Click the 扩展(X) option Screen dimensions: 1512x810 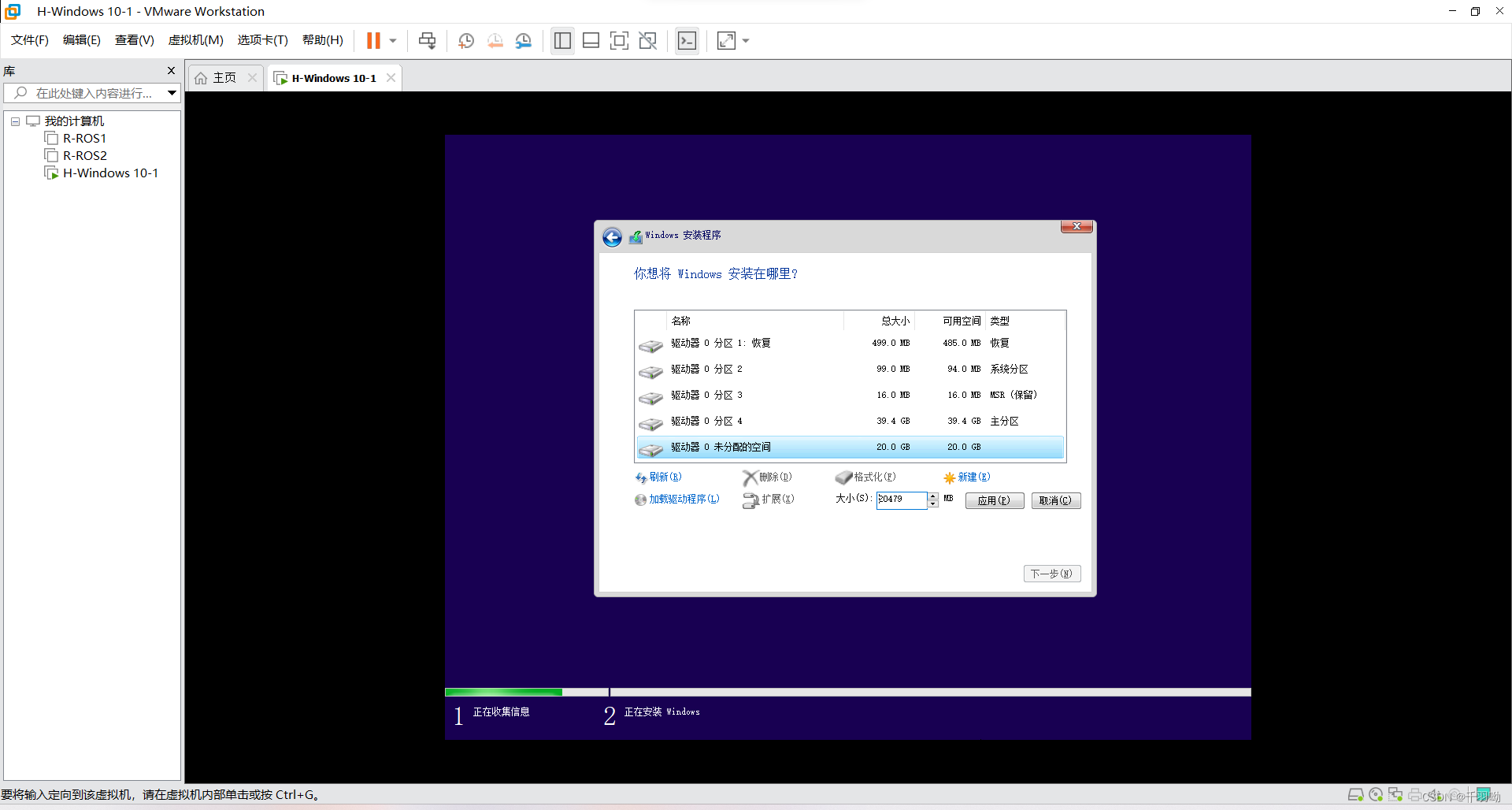(769, 500)
